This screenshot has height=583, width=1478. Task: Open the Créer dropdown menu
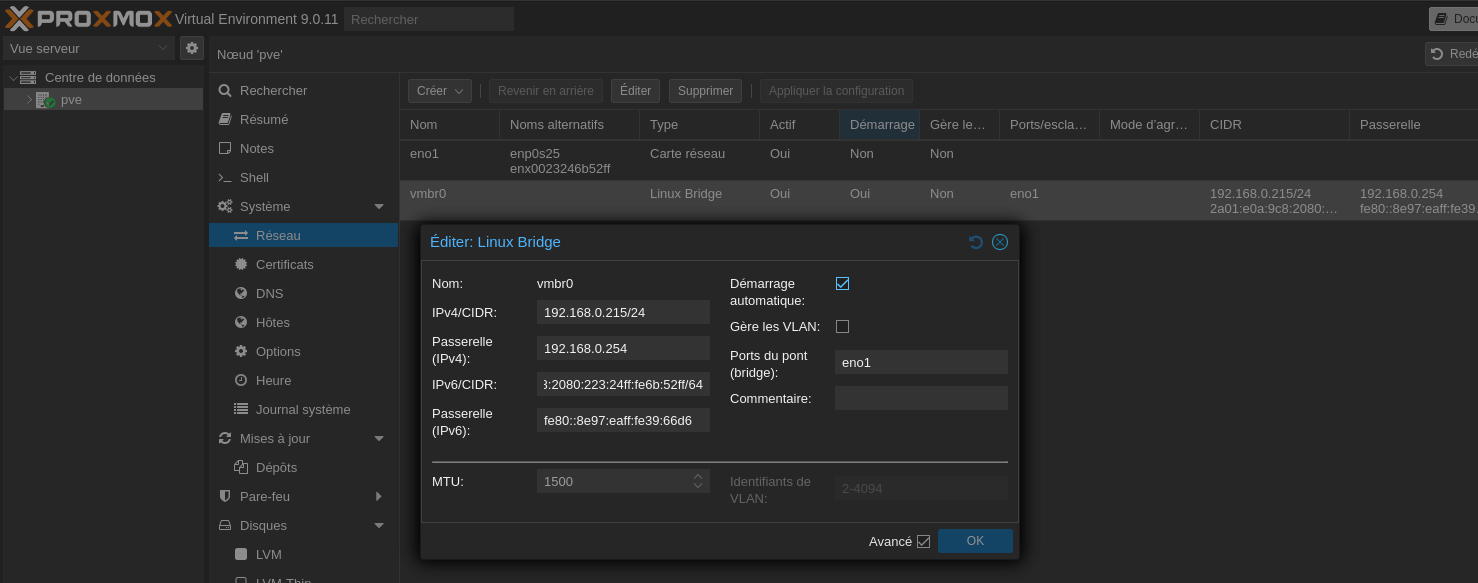pyautogui.click(x=439, y=91)
